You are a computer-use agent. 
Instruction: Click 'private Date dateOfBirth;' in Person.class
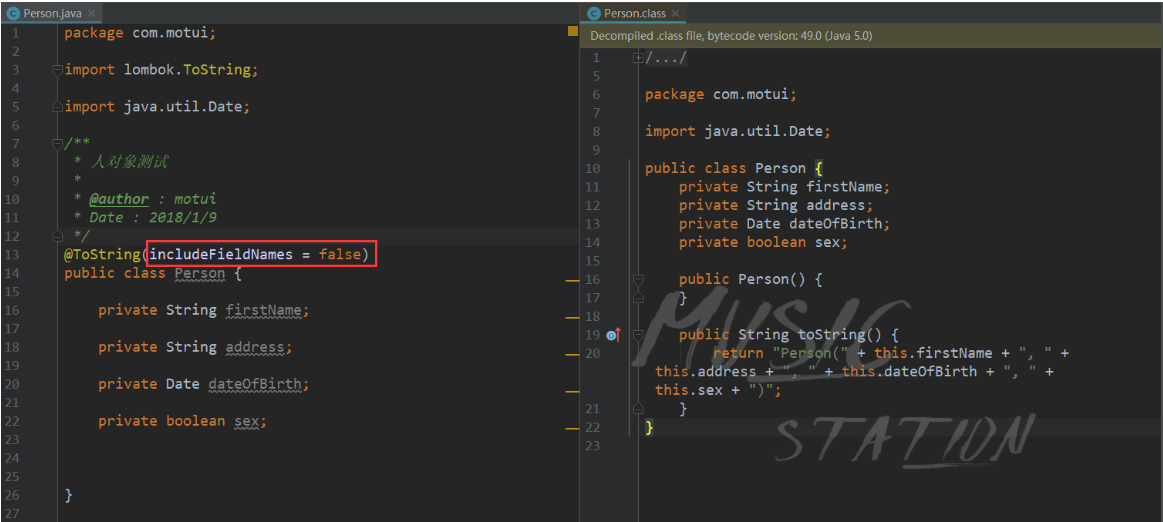pyautogui.click(x=784, y=224)
